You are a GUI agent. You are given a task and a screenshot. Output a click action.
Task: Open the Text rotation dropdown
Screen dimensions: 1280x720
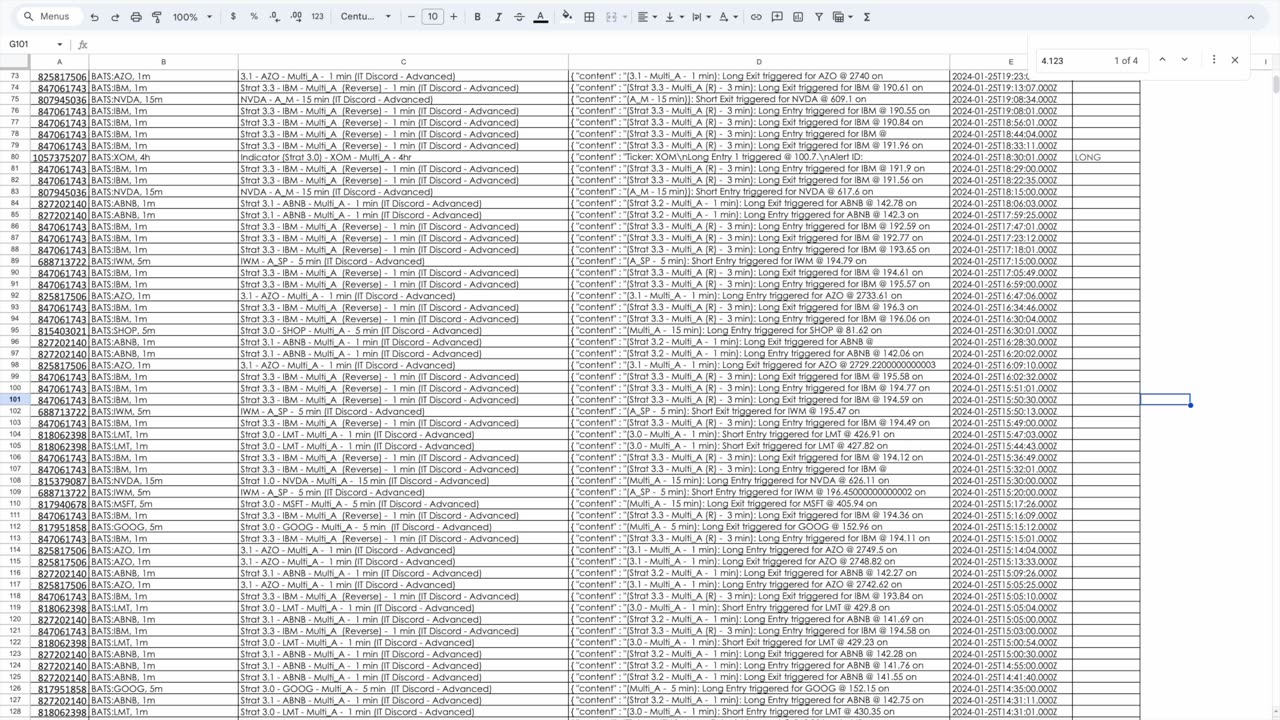click(727, 17)
